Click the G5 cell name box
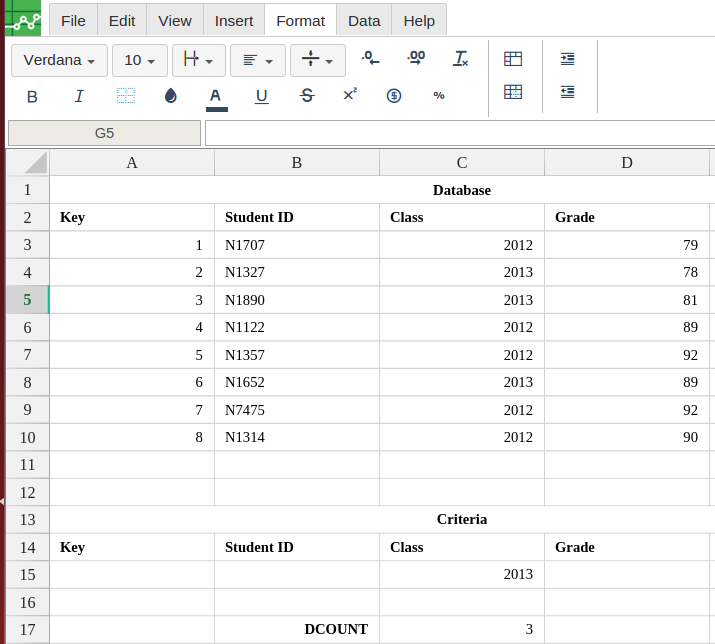This screenshot has width=715, height=644. point(104,133)
